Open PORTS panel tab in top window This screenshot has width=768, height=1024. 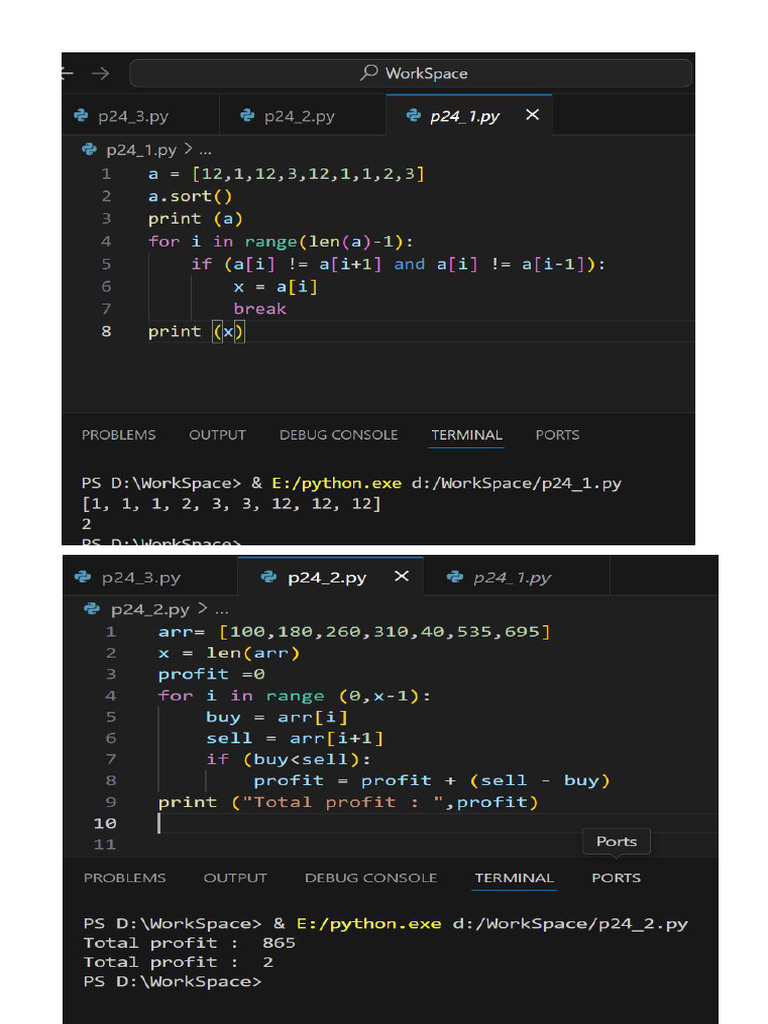point(557,435)
